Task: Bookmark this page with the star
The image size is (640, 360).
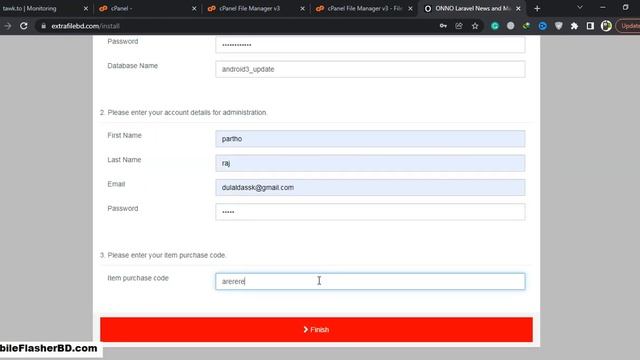Action: coord(475,26)
